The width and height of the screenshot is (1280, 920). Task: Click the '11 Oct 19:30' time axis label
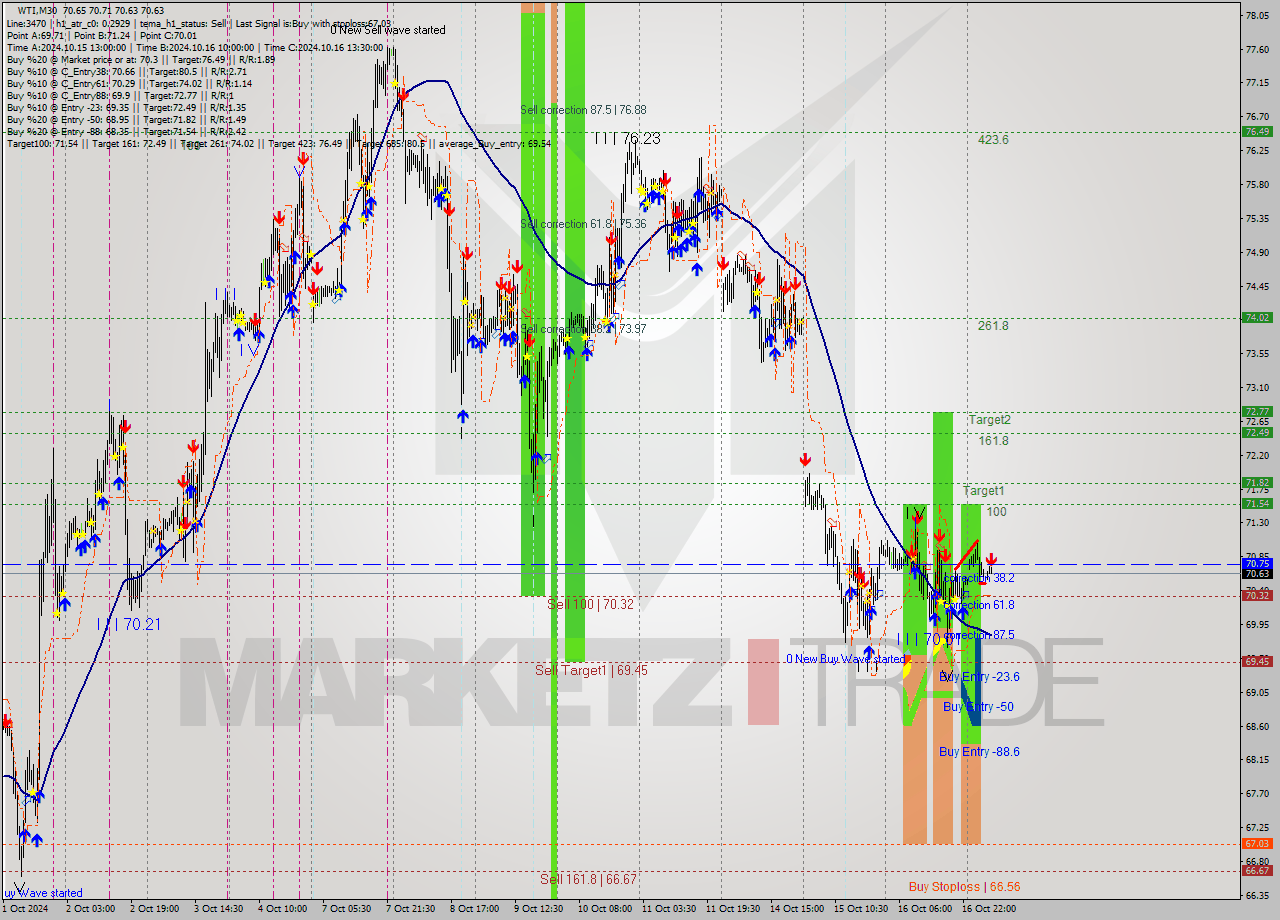point(733,909)
